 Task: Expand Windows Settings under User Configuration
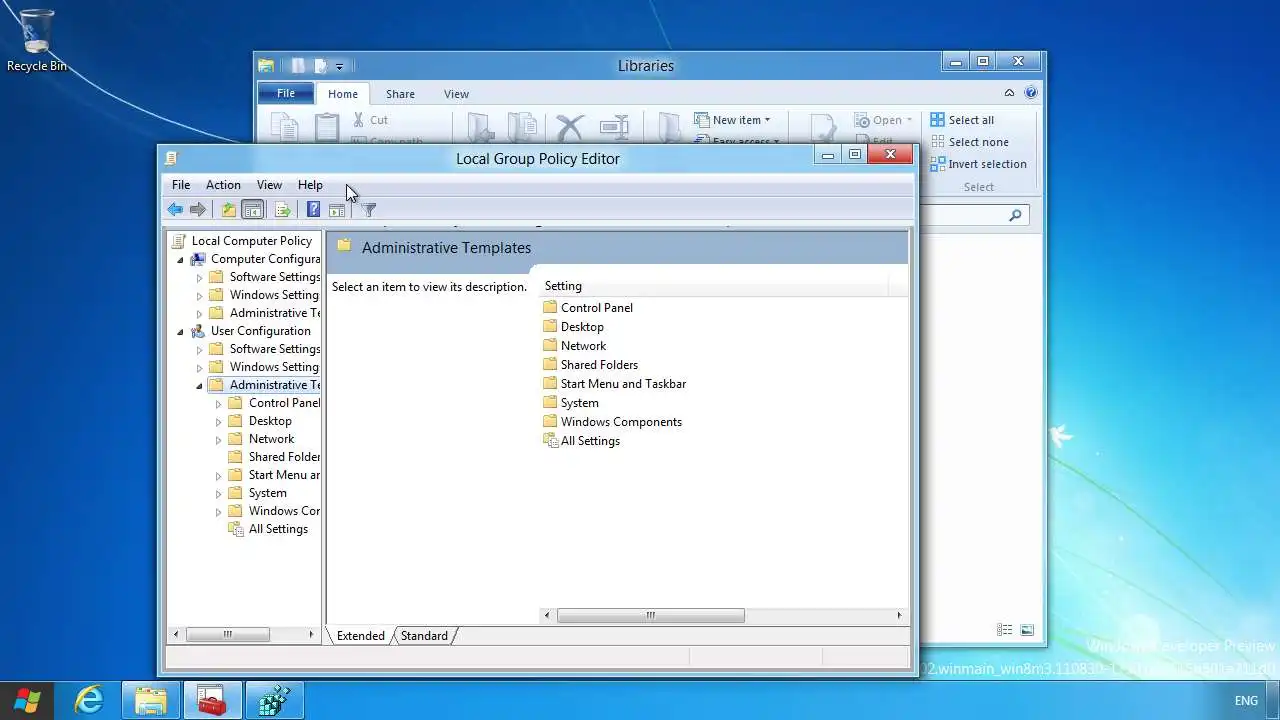tap(199, 367)
